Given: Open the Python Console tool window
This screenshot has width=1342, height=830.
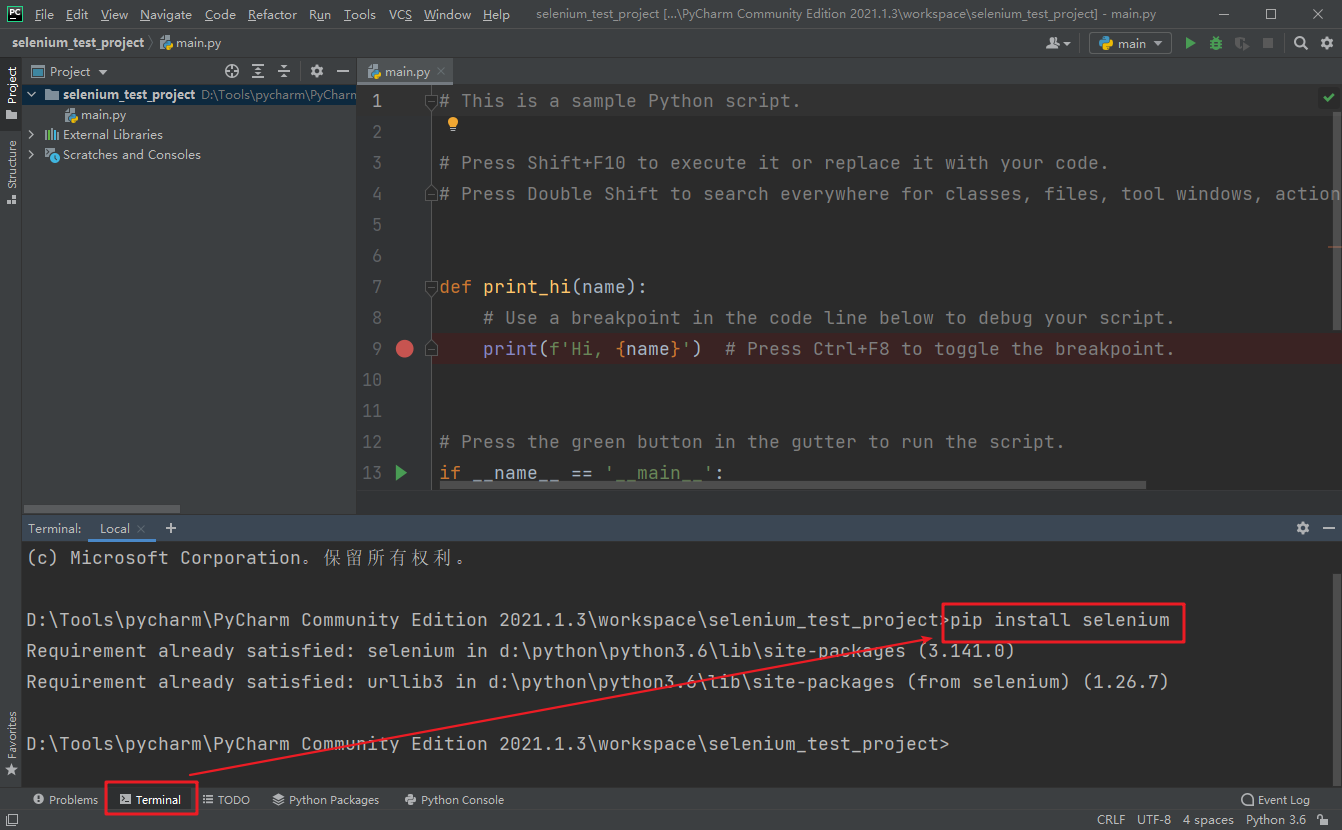Looking at the screenshot, I should 454,800.
